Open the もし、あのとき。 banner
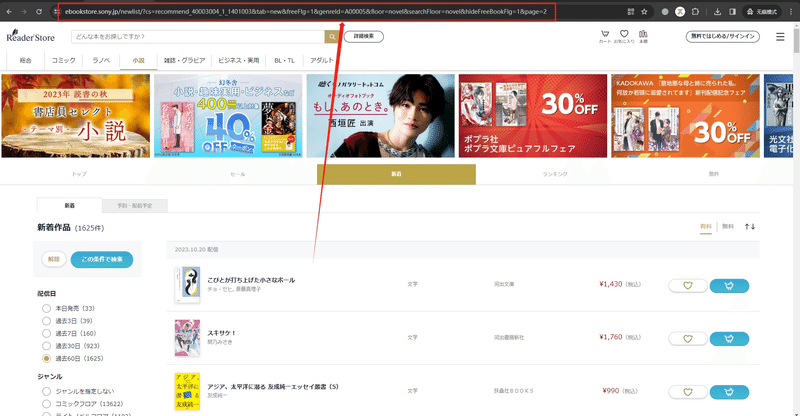 point(381,116)
